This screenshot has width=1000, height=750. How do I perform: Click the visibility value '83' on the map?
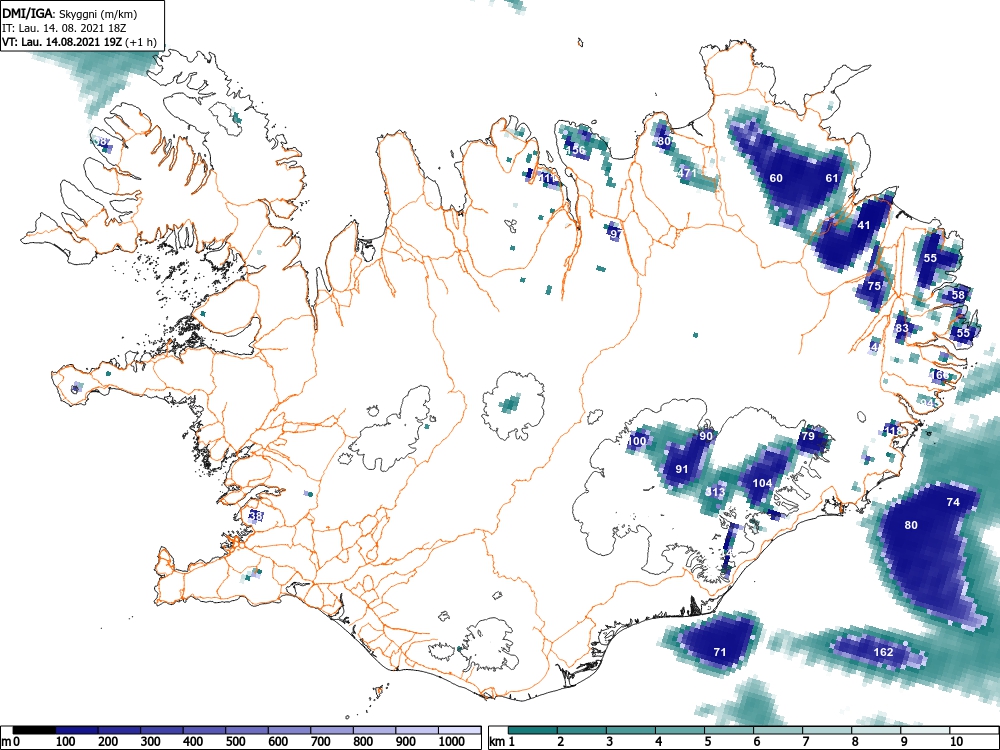pyautogui.click(x=902, y=328)
